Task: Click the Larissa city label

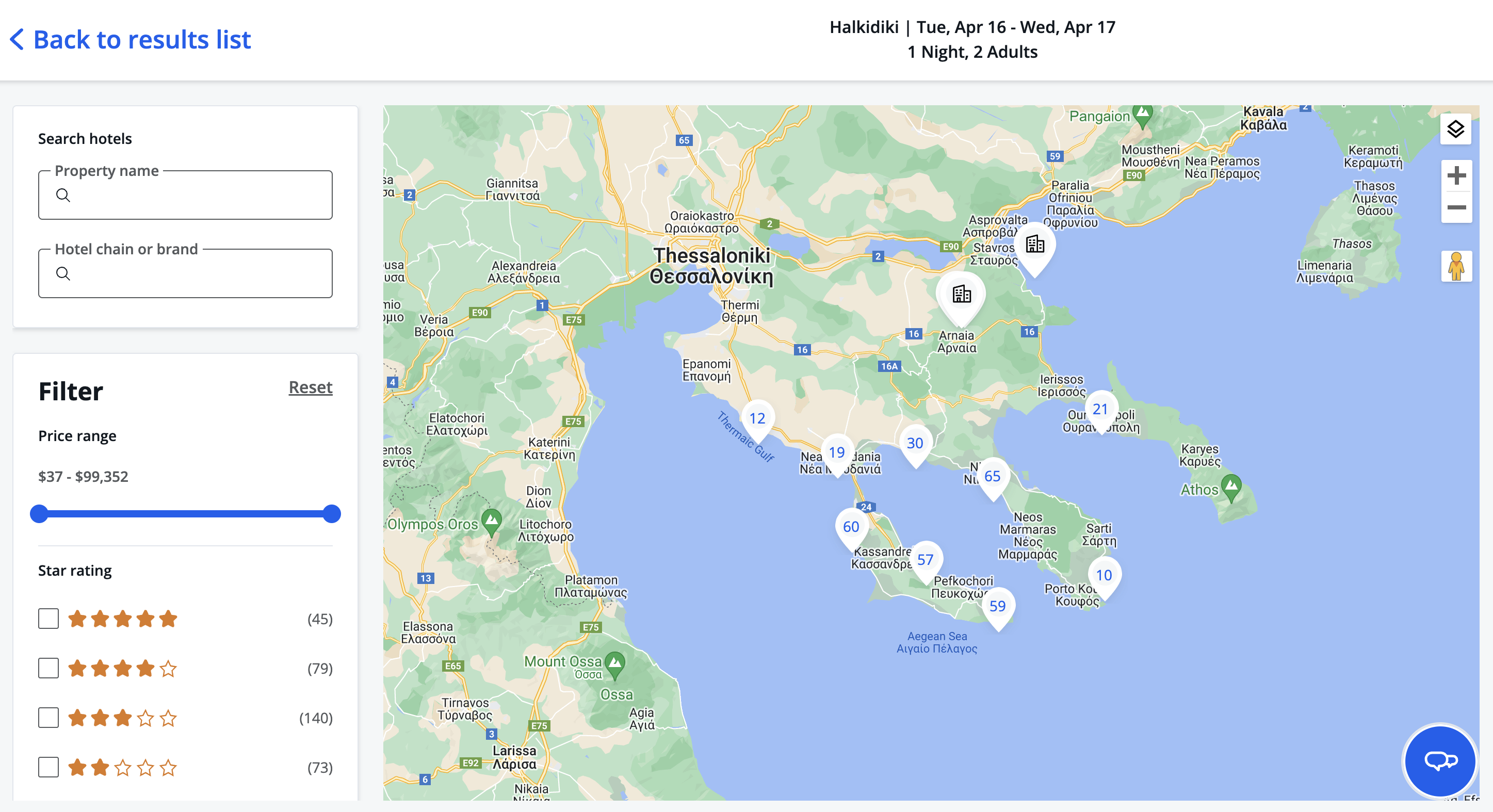Action: (x=514, y=757)
